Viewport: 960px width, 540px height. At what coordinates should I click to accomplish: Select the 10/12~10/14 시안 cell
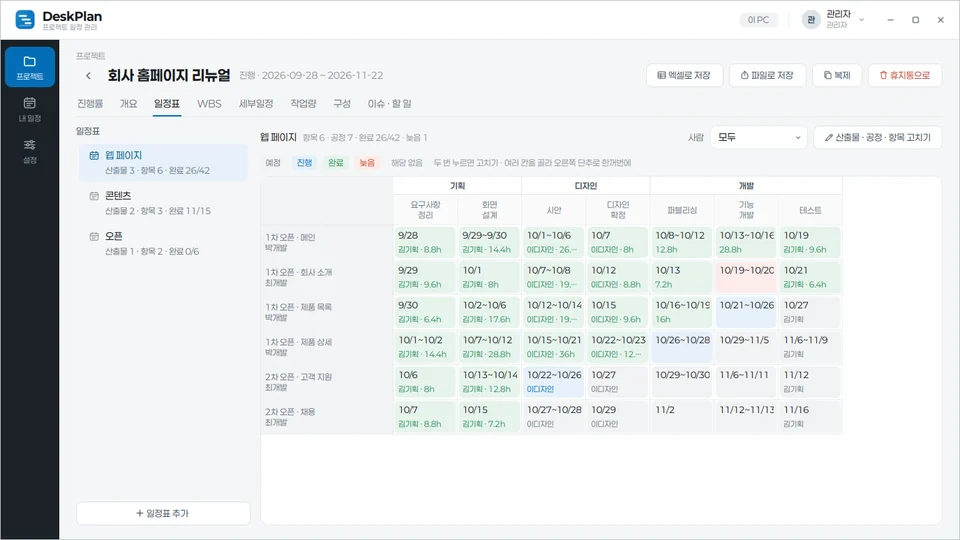click(x=553, y=312)
